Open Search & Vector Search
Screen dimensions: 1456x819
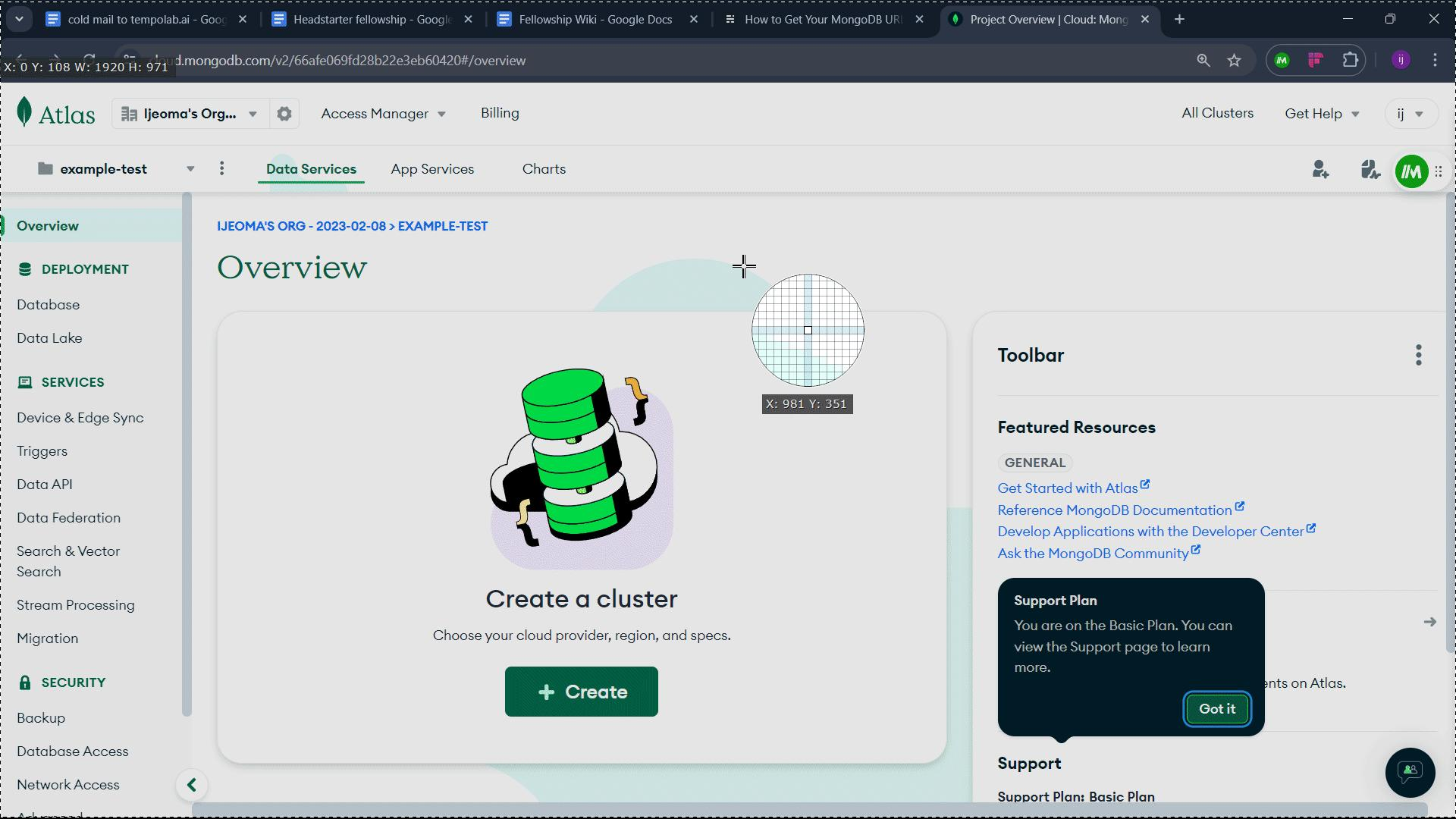point(68,561)
